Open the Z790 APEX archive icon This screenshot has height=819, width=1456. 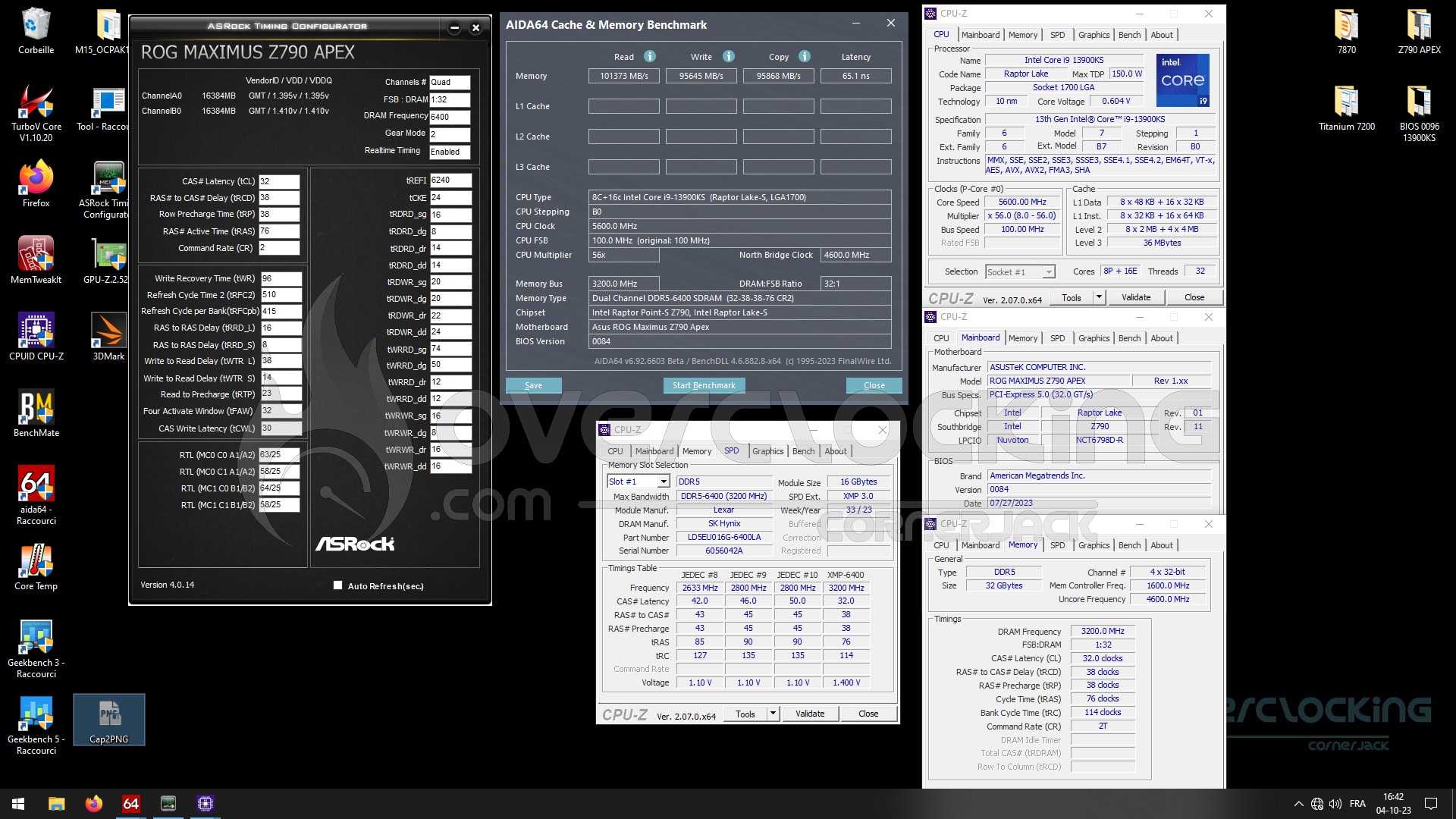tap(1419, 32)
